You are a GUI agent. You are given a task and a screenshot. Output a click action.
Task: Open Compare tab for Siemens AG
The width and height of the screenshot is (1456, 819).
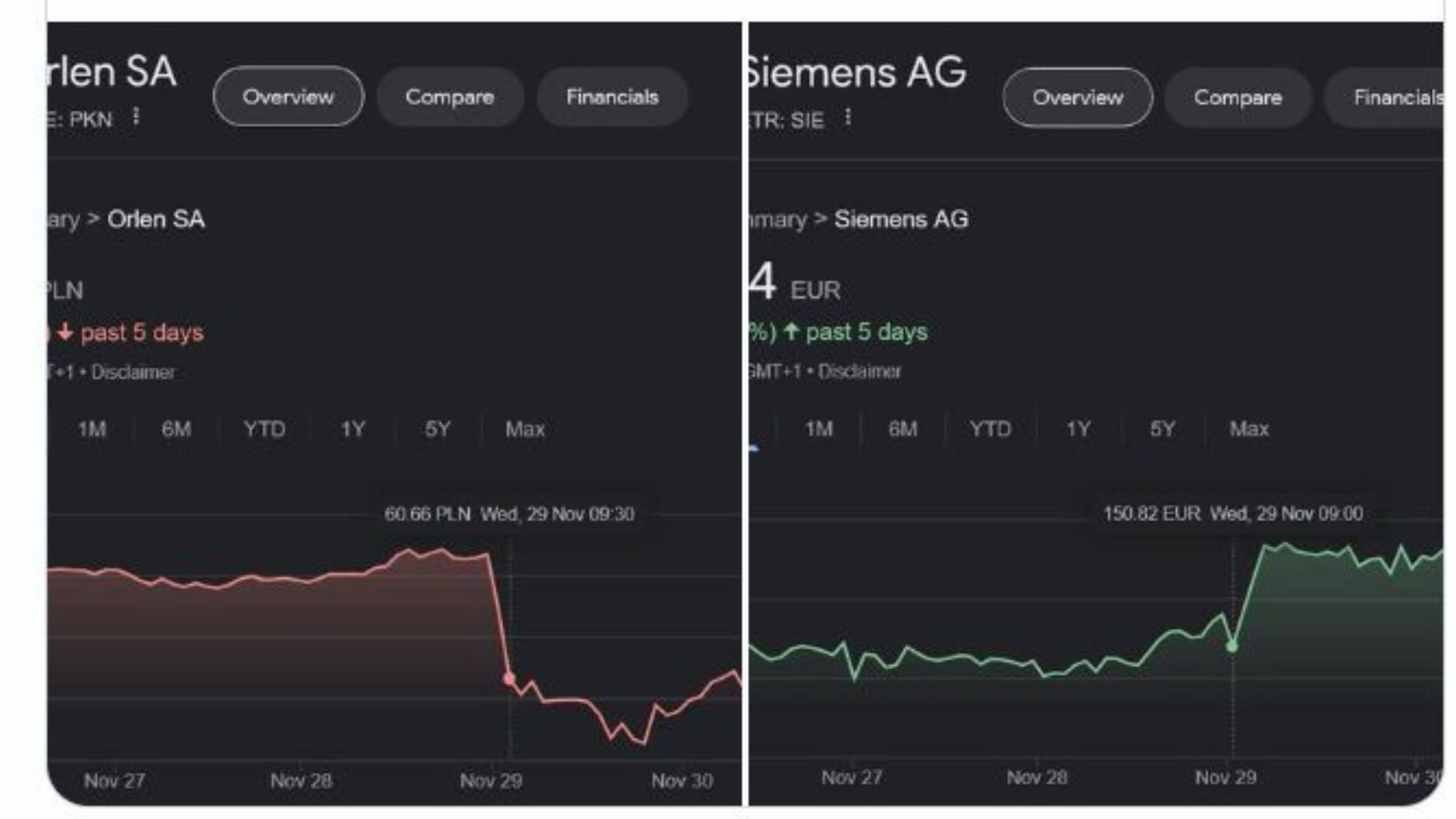pos(1238,97)
